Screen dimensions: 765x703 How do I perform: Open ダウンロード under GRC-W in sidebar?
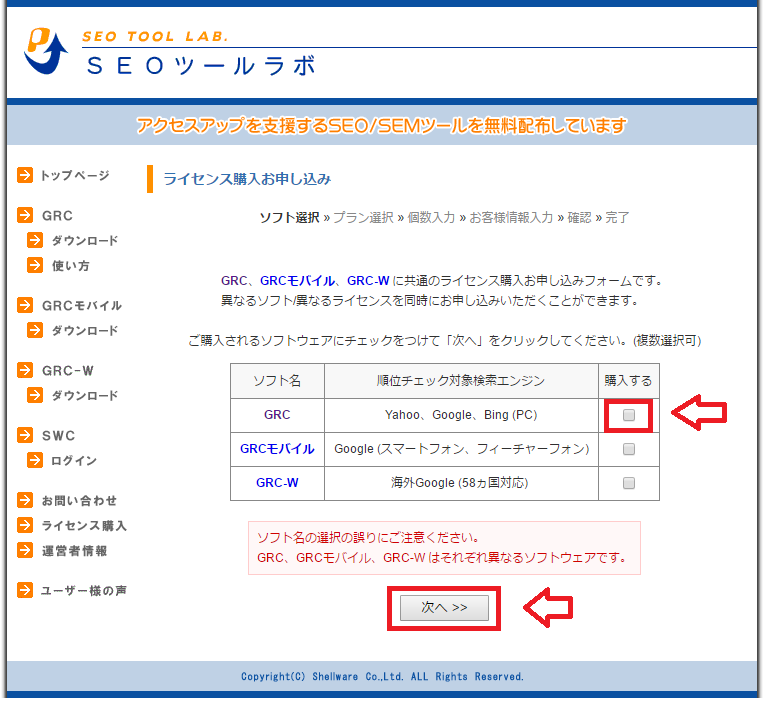(85, 395)
